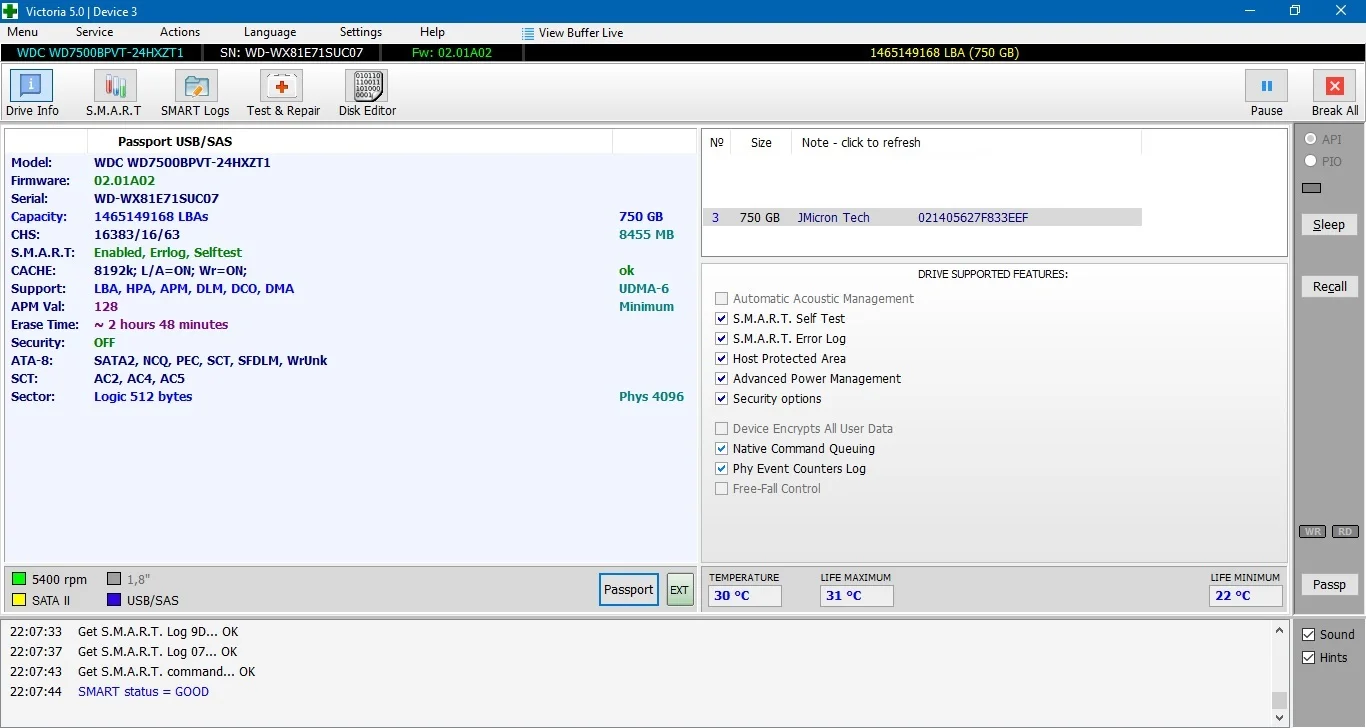Open the Settings menu
This screenshot has width=1366, height=728.
click(361, 32)
